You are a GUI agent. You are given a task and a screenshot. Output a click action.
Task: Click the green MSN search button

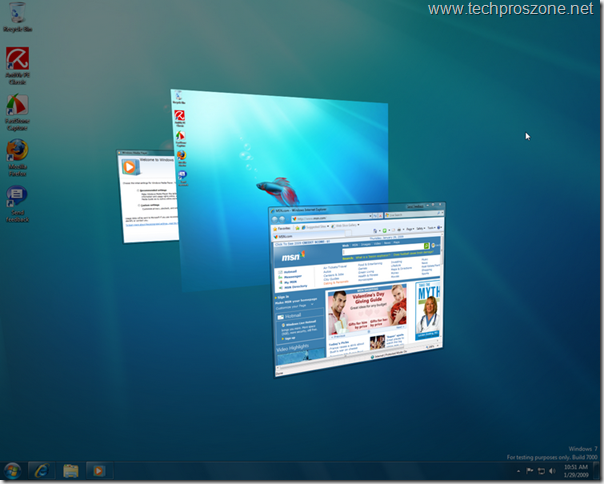point(427,246)
